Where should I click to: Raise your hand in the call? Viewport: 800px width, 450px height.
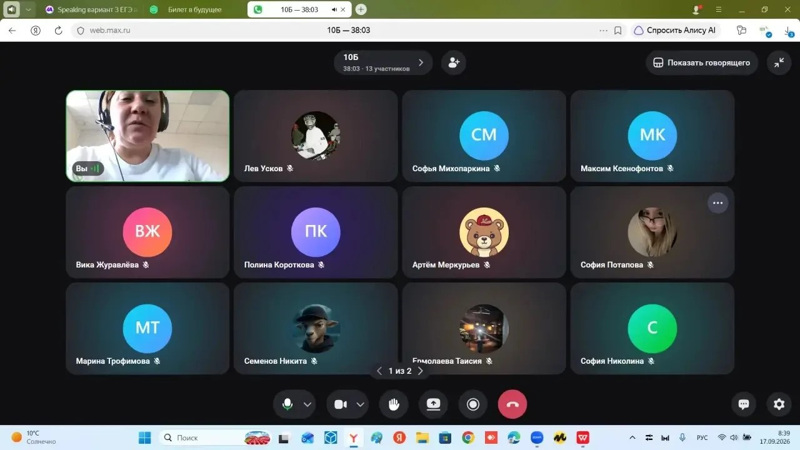pos(393,404)
